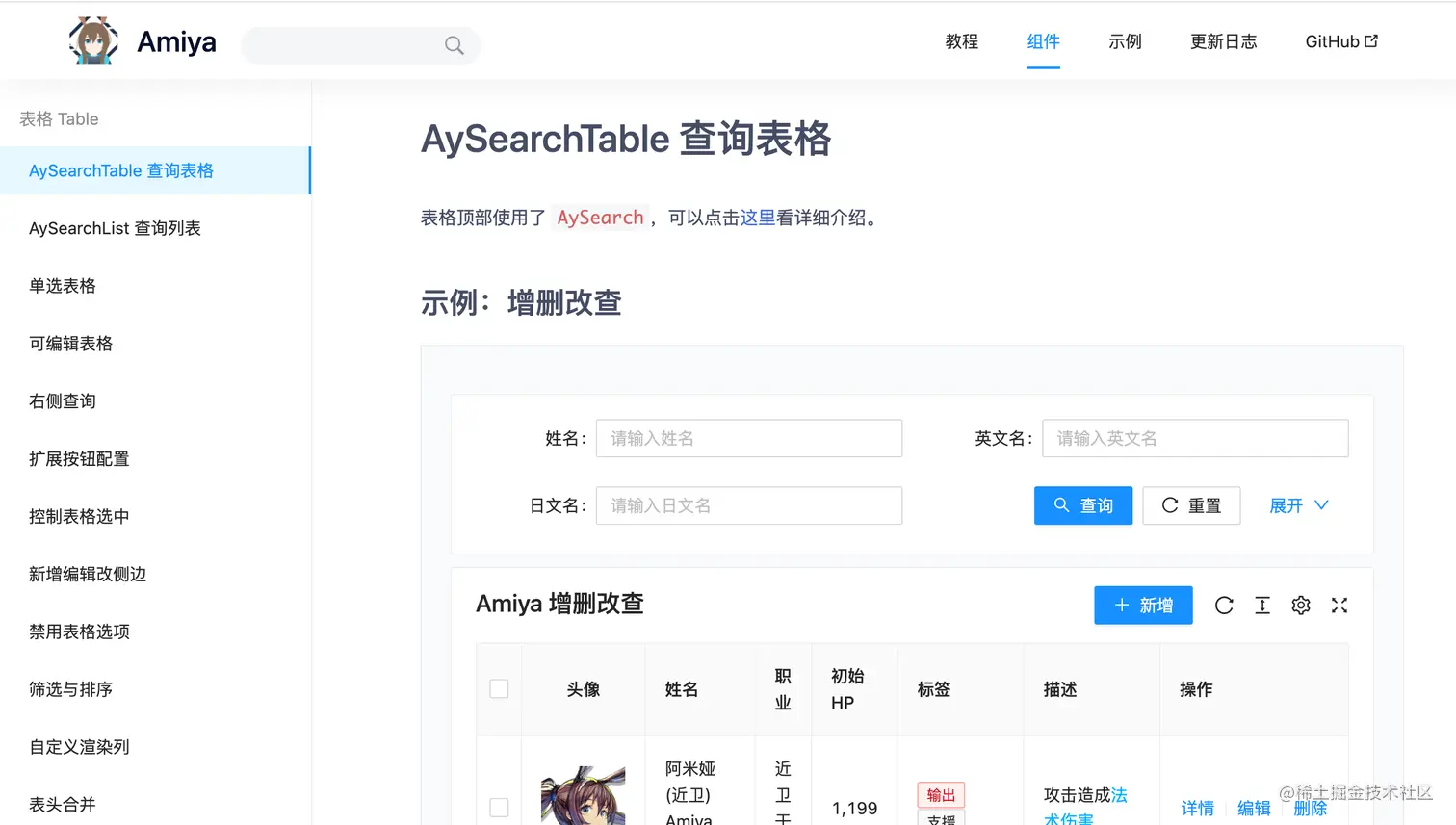Click the refresh table icon
Viewport: 1456px width, 825px height.
(1224, 606)
